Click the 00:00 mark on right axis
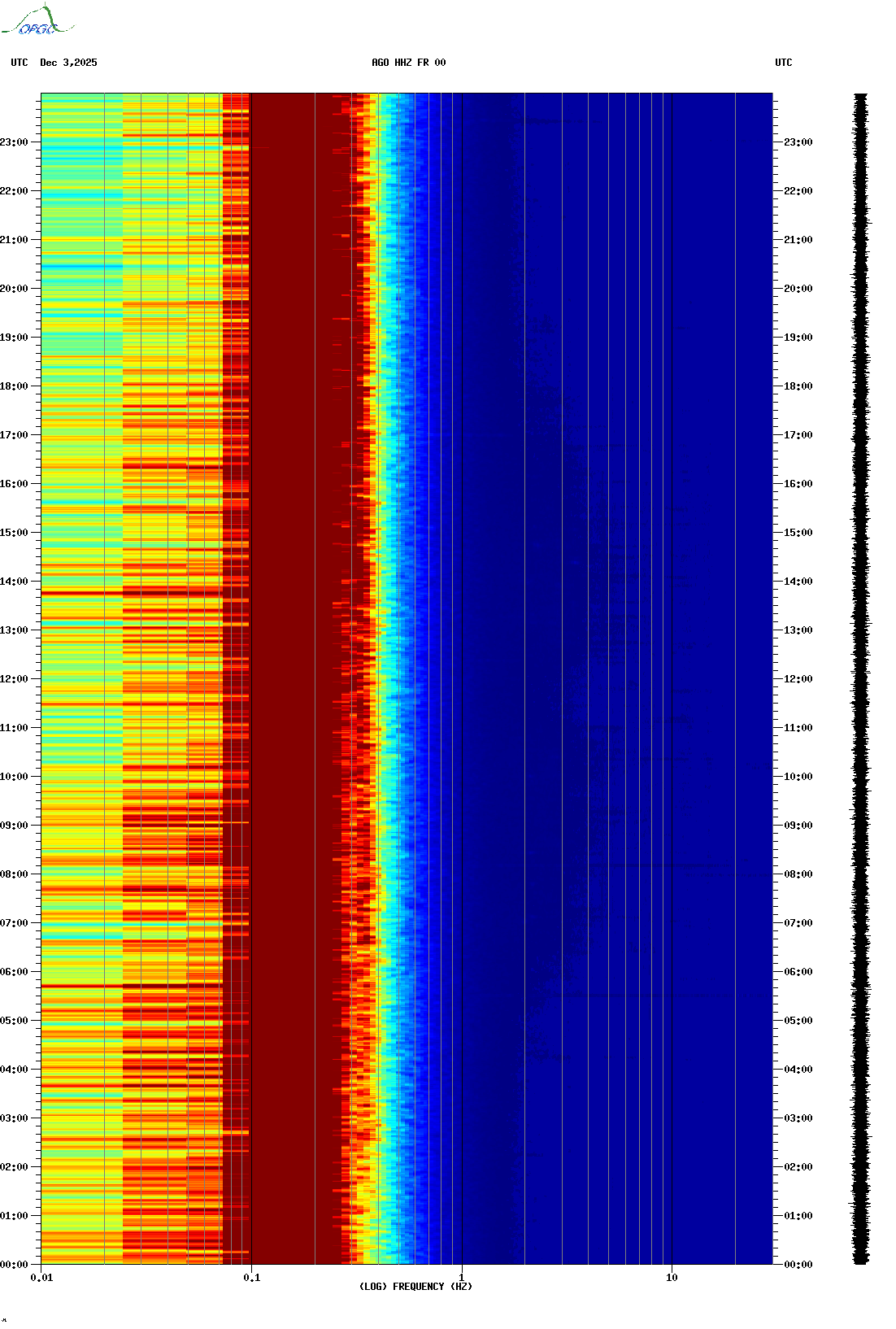 pos(798,1265)
